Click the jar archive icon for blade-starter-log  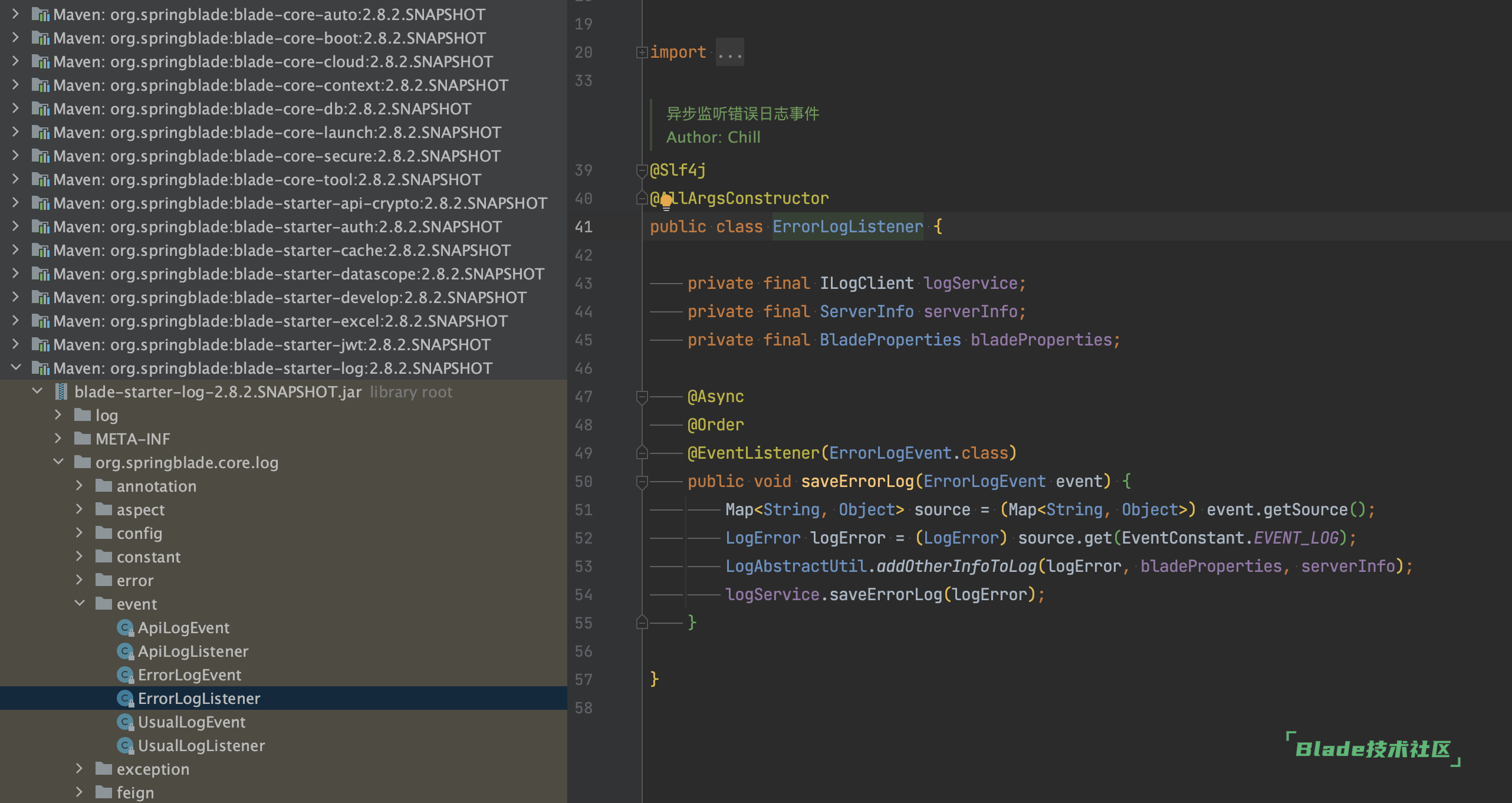pos(61,391)
